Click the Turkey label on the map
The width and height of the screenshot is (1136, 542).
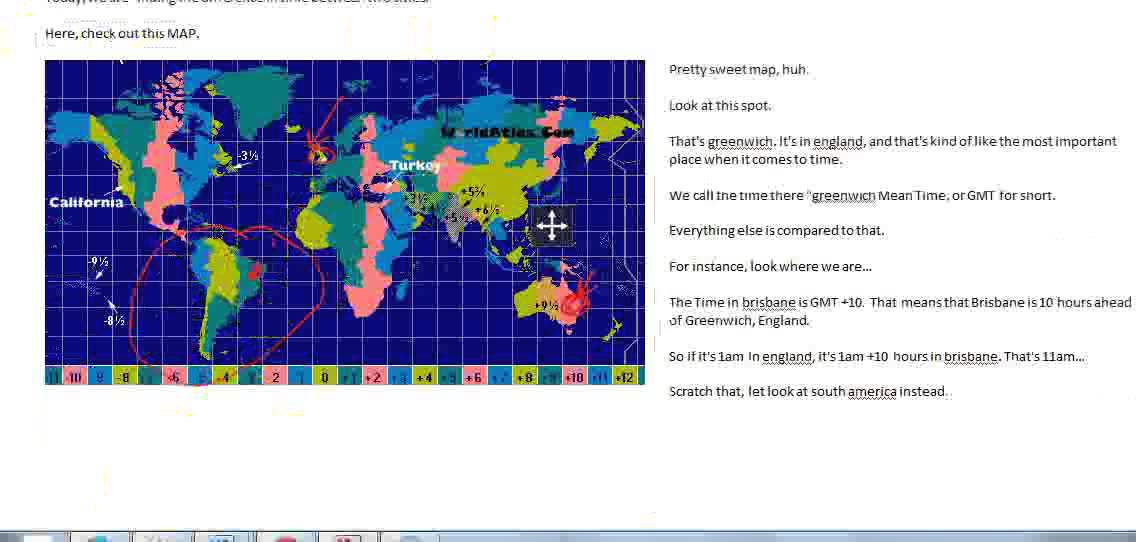tap(414, 166)
